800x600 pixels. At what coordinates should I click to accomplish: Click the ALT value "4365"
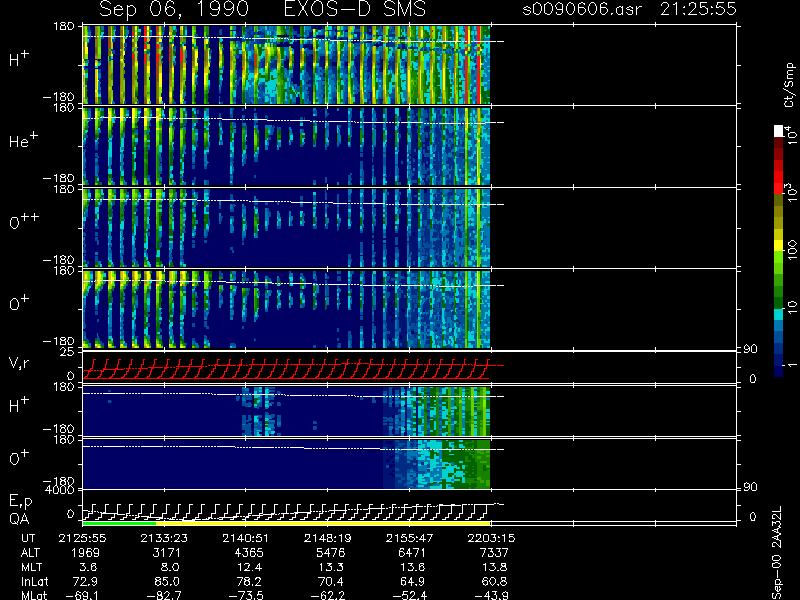coord(248,553)
